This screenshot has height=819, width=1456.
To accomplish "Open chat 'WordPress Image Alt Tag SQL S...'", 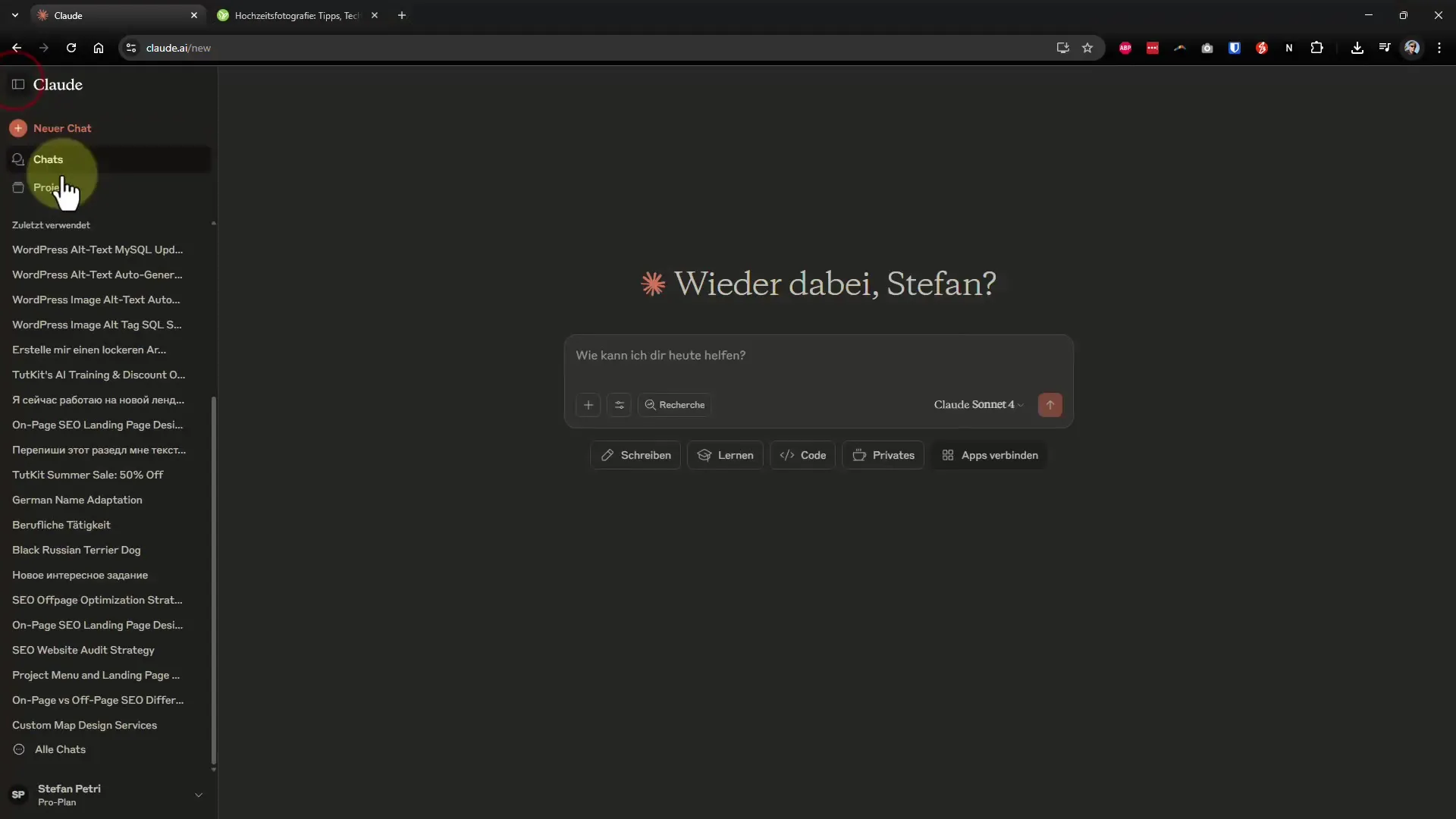I will click(96, 325).
